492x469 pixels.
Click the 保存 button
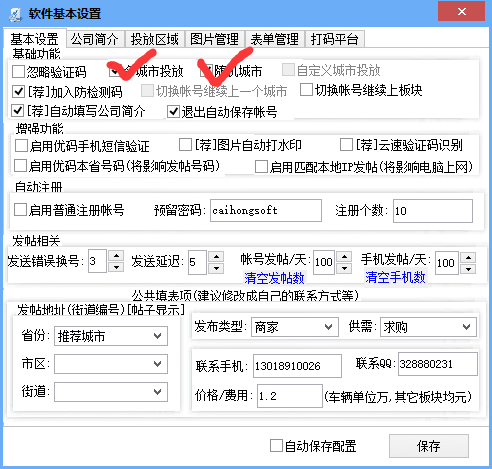(x=429, y=446)
